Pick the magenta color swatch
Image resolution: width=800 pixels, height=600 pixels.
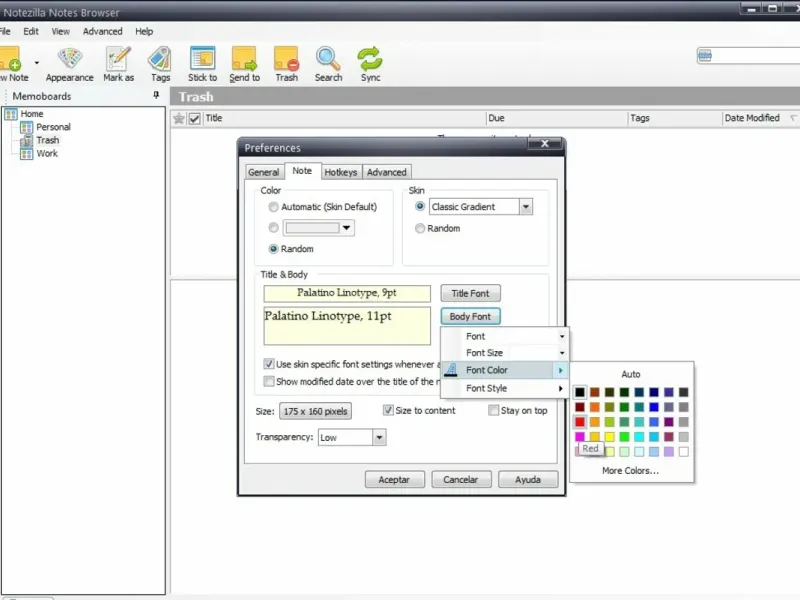580,437
